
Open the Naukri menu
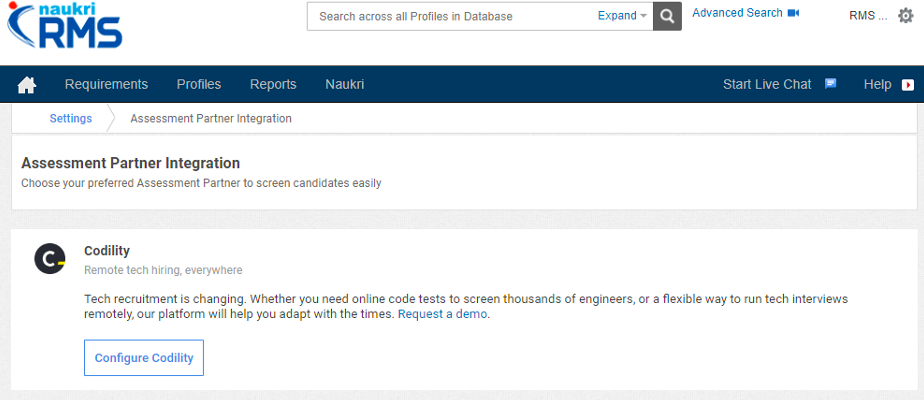[344, 84]
